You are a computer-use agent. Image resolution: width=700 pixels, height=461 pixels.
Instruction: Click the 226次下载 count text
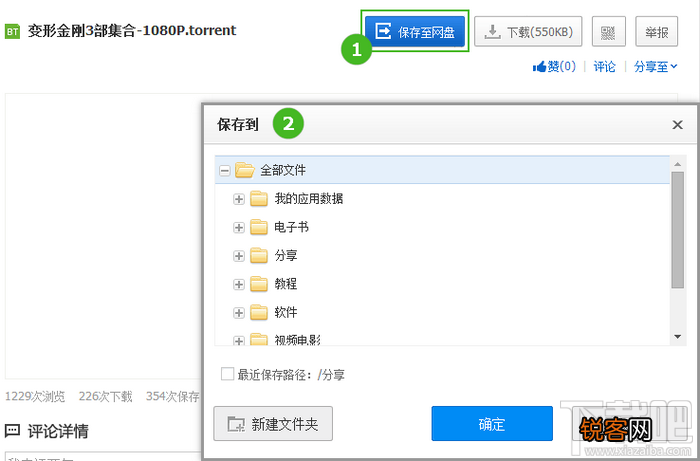[105, 396]
